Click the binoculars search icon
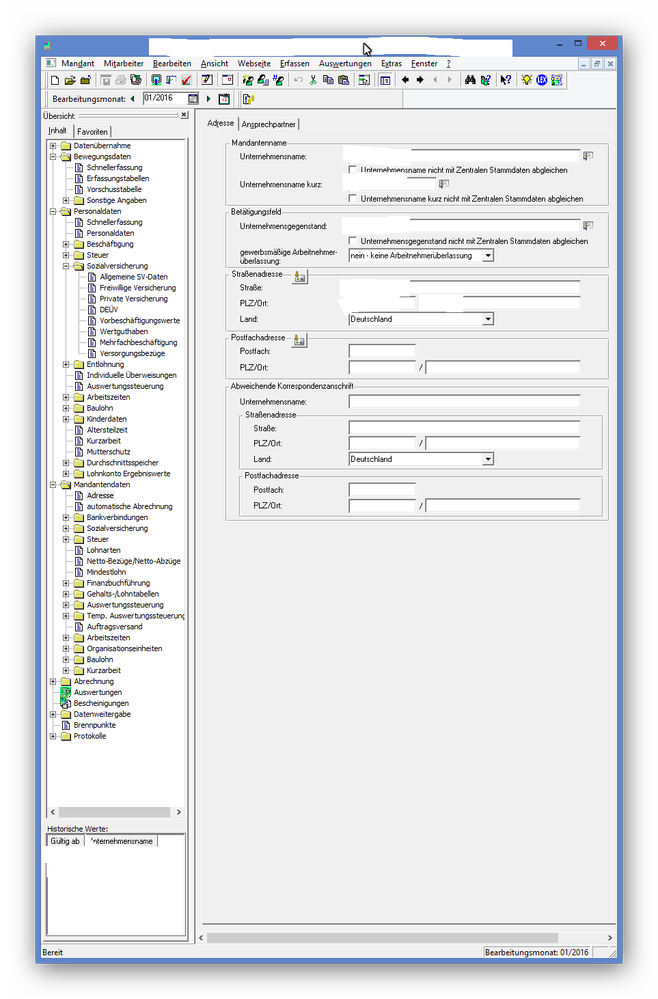 coord(470,80)
